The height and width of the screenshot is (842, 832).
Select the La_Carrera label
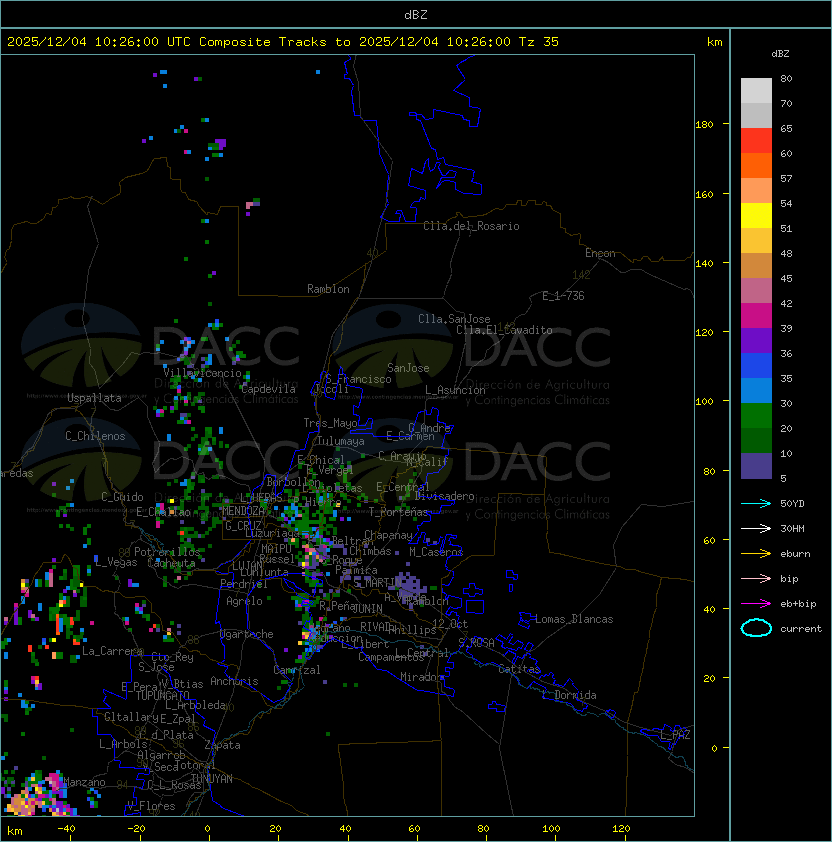pos(112,651)
